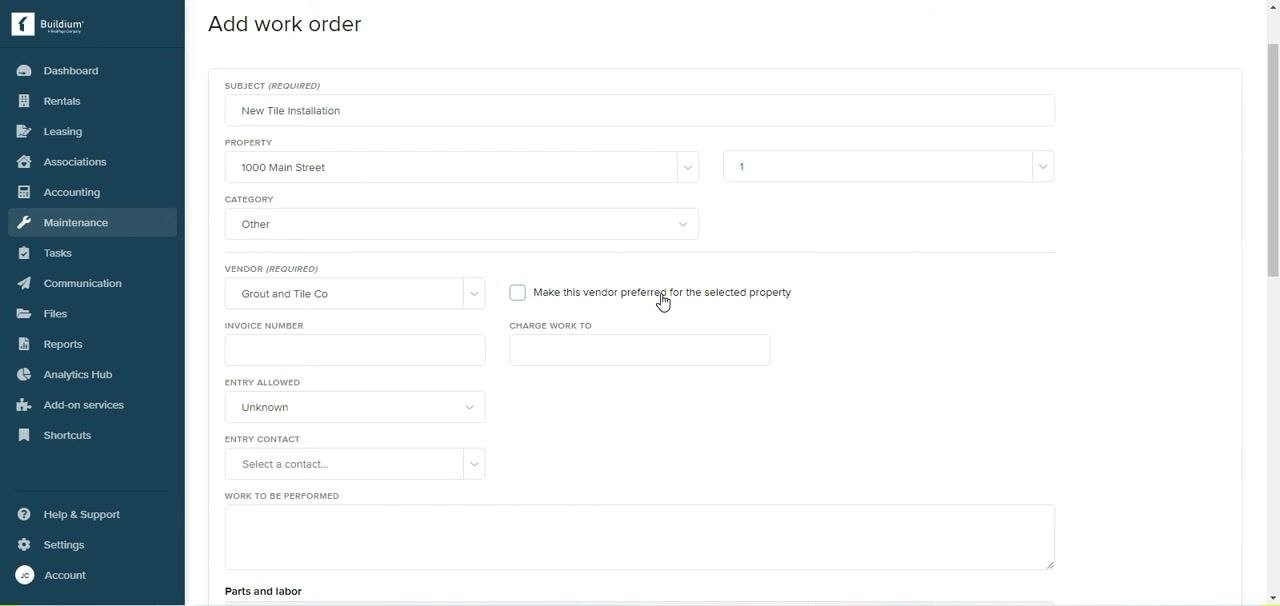Screen dimensions: 1280x606
Task: Click the Invoice Number input field
Action: coord(355,350)
